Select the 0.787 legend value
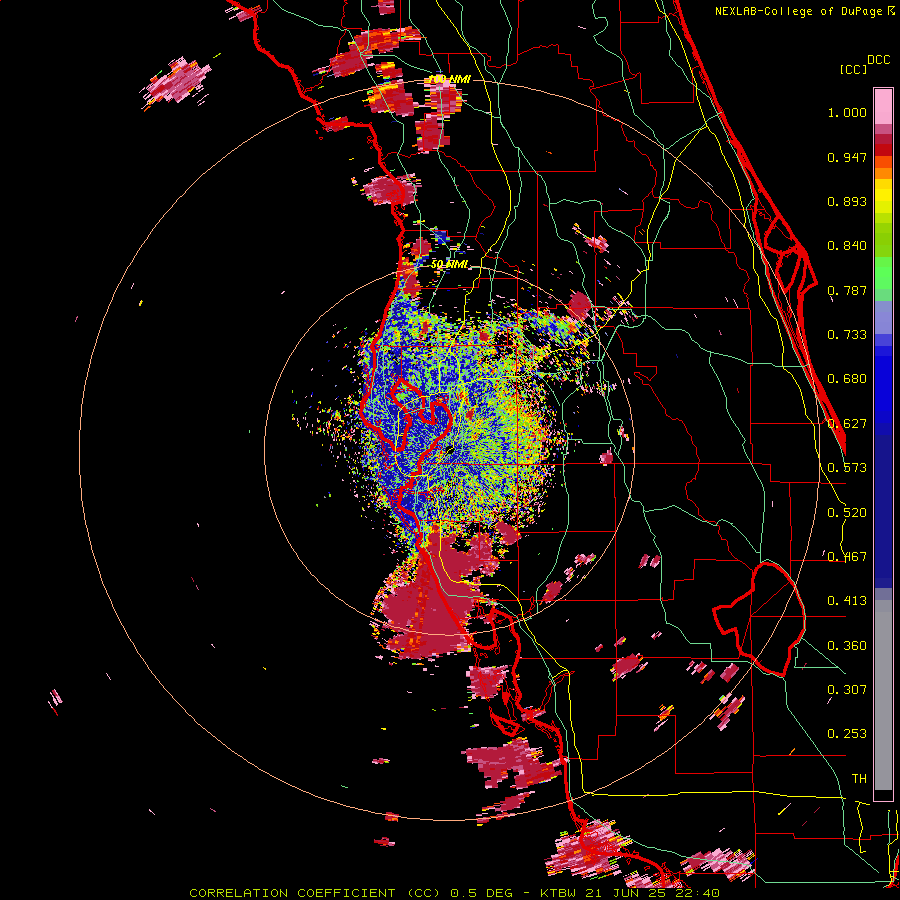This screenshot has height=900, width=900. click(847, 290)
